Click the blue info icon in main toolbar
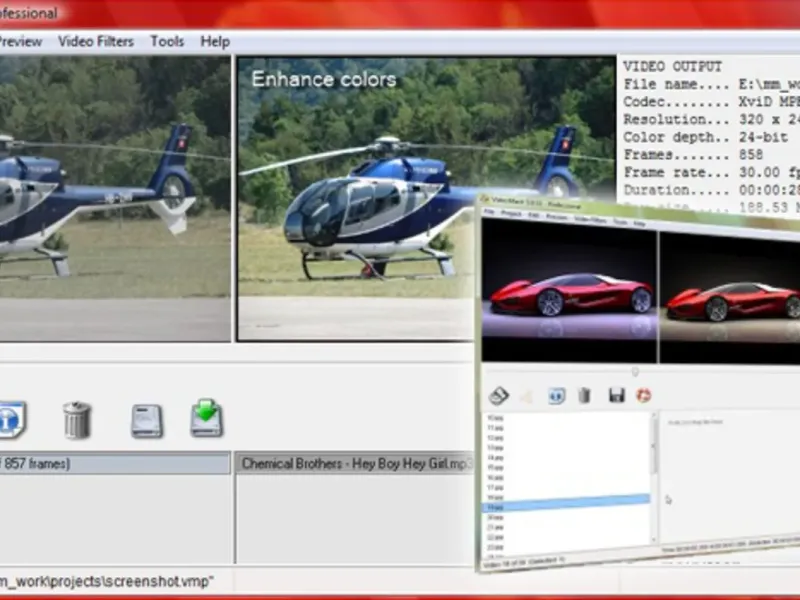The image size is (800, 600). click(12, 419)
